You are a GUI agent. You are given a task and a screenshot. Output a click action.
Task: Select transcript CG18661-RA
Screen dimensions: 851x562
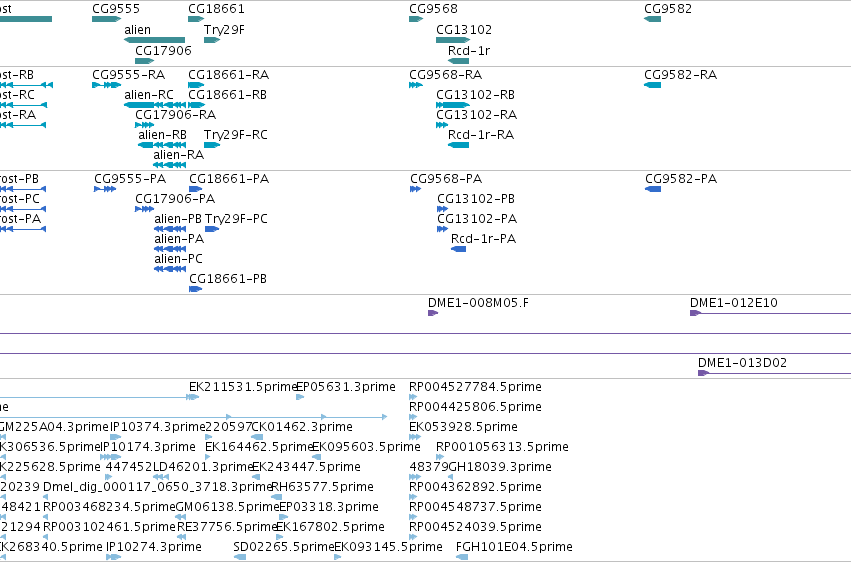point(228,74)
